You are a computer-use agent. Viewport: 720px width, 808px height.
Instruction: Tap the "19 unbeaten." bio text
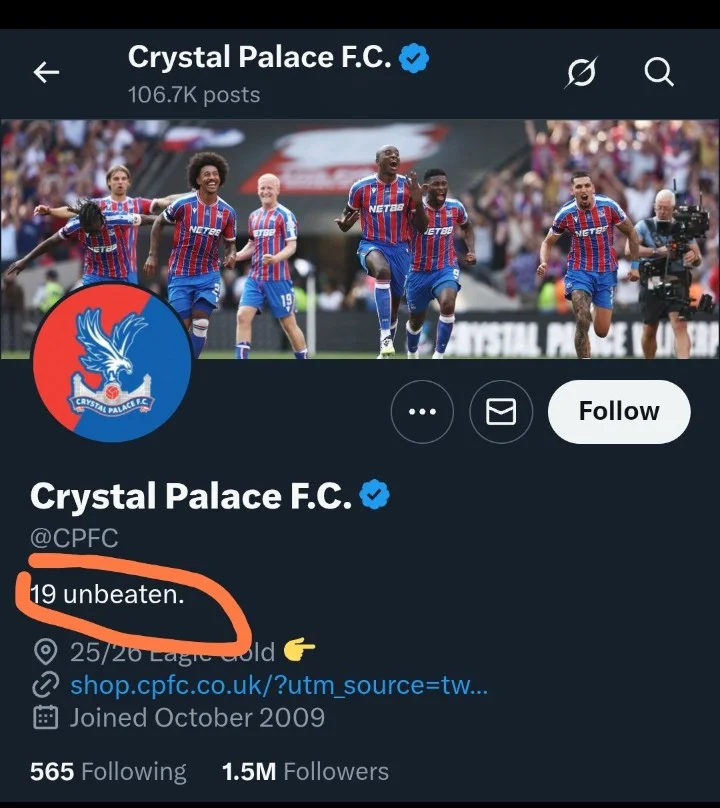(x=108, y=596)
